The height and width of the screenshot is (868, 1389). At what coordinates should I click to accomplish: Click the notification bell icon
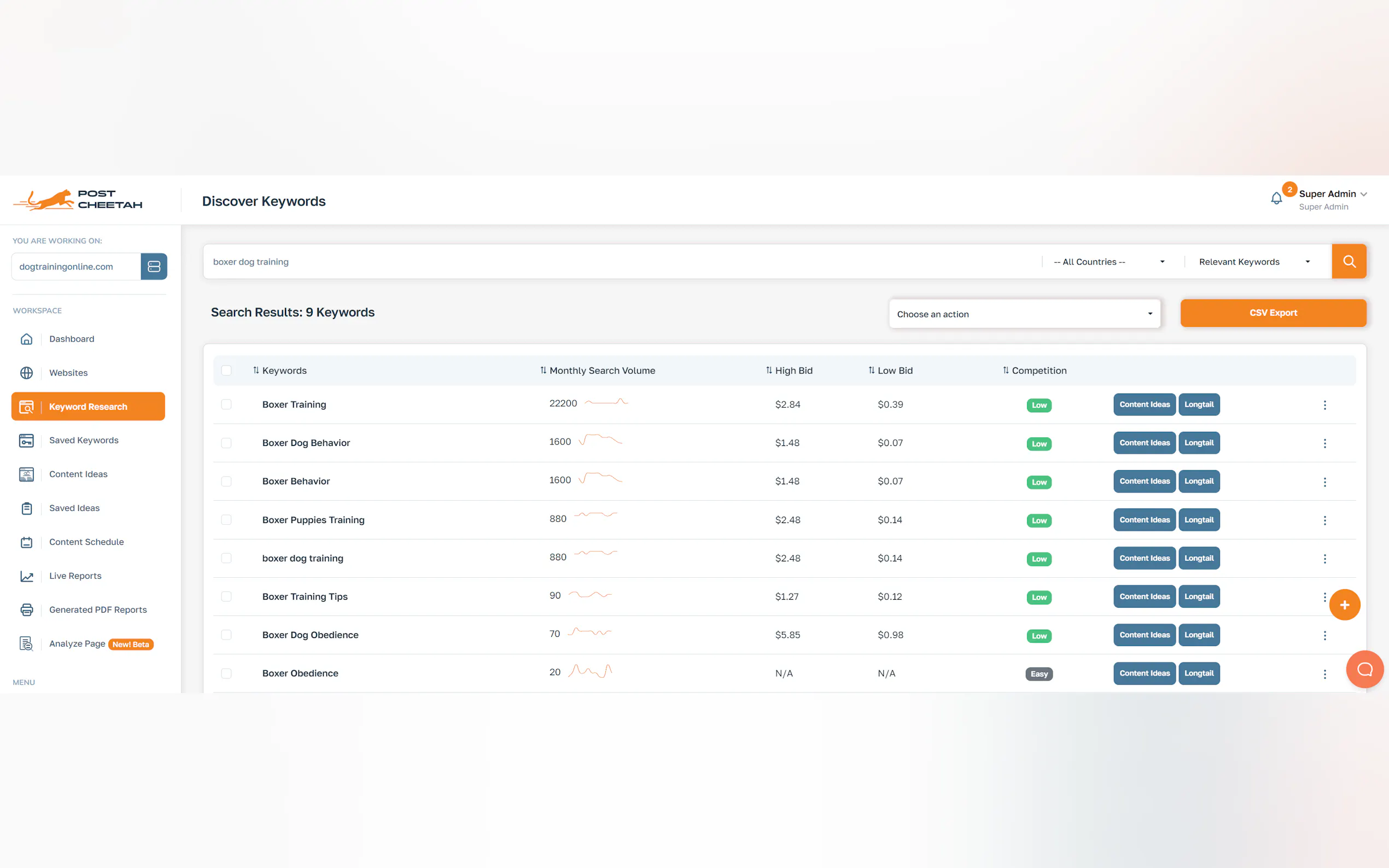(x=1276, y=198)
